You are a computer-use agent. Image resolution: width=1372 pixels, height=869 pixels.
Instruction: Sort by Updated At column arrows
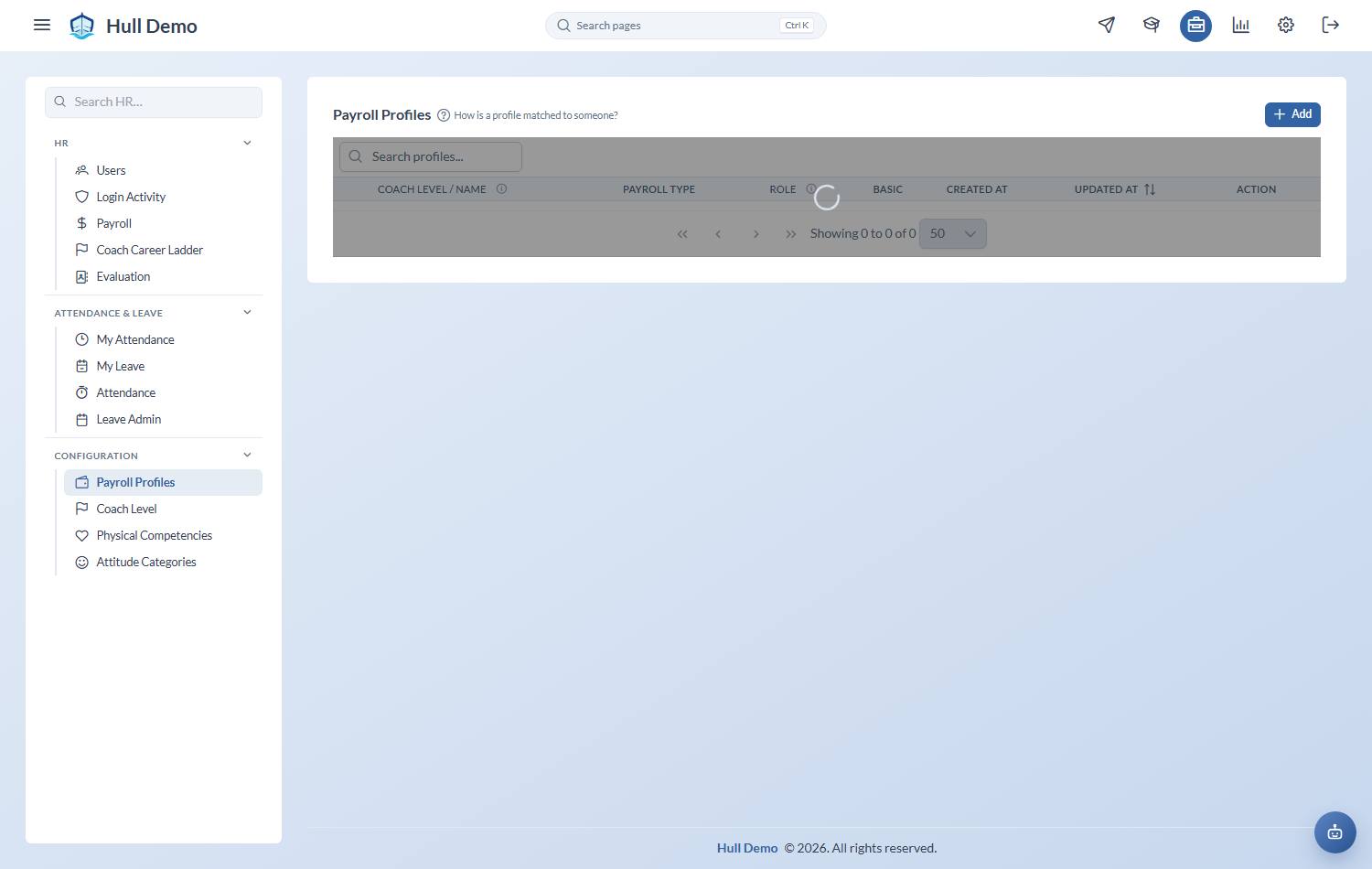pos(1150,189)
